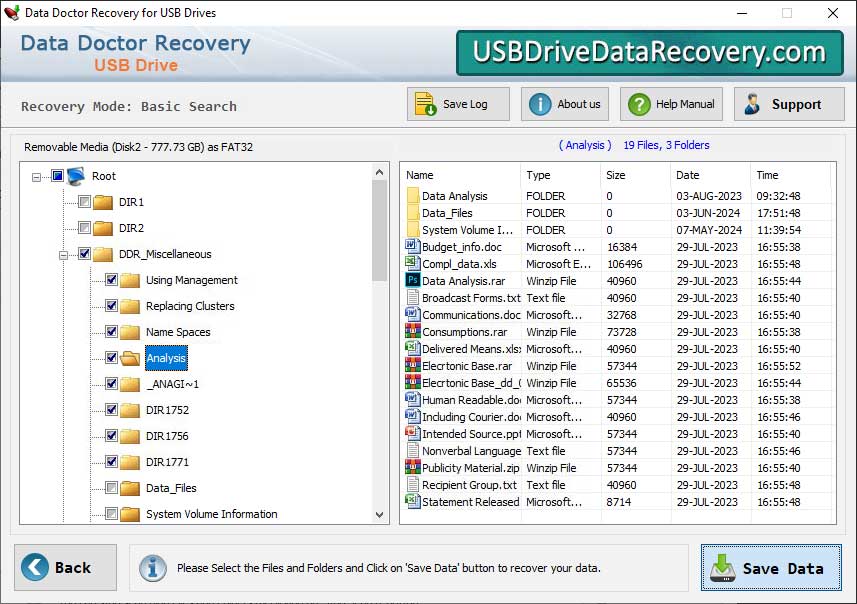Collapse the Root tree node
This screenshot has height=604, width=857.
pyautogui.click(x=37, y=176)
